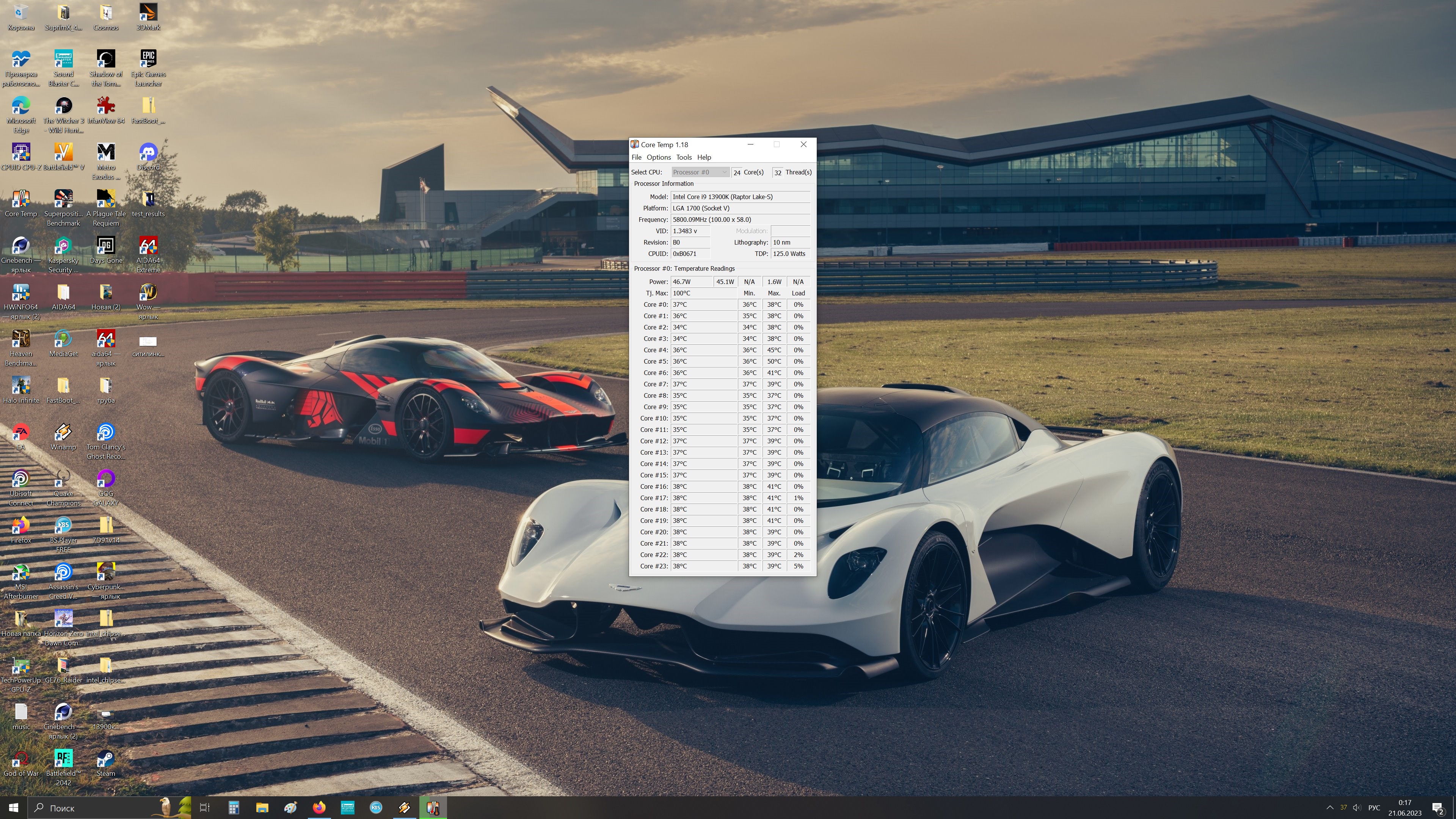Click the Поиск taskbar search box
Screen dimensions: 1456x819
pos(91,808)
